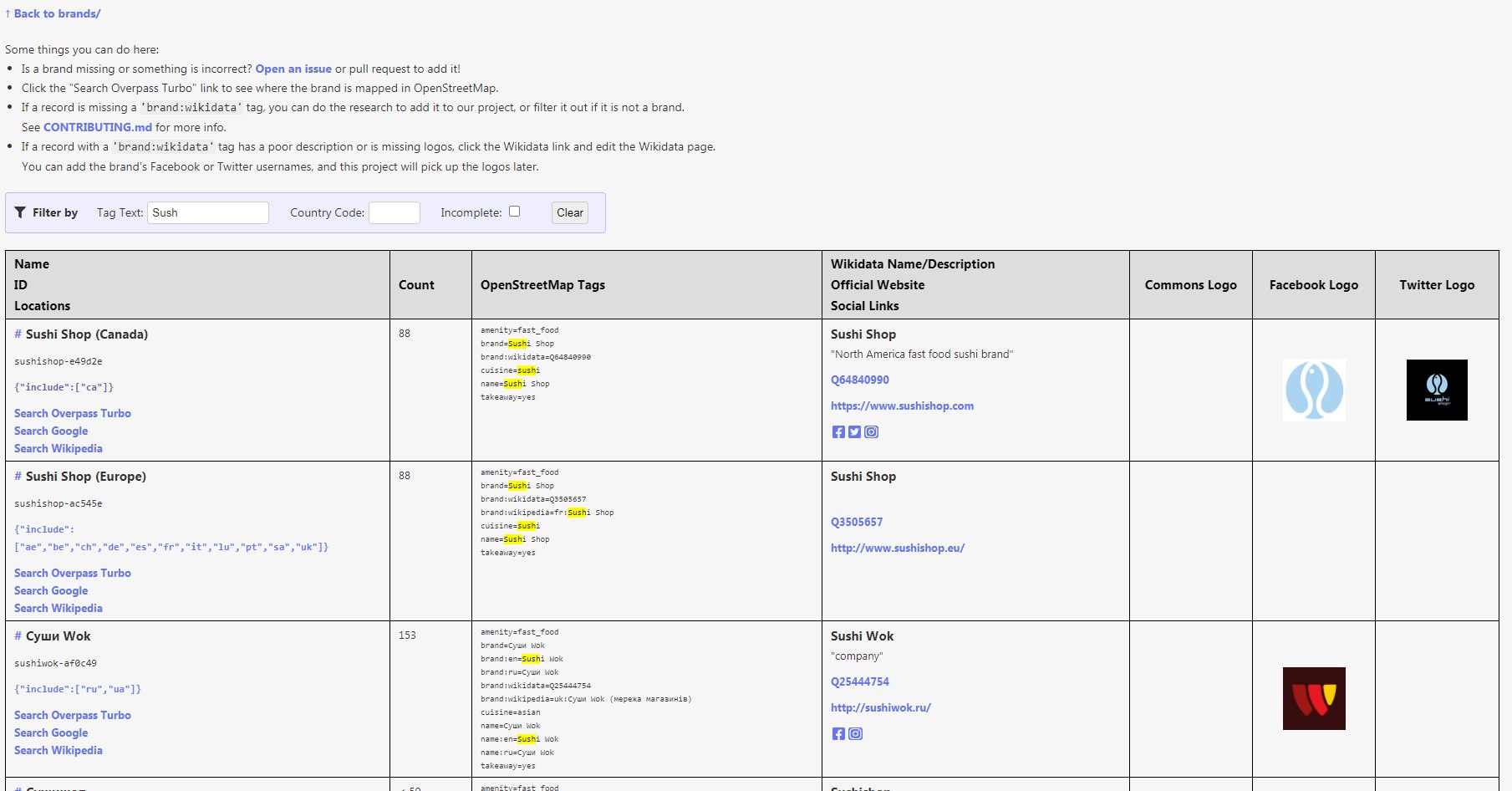Search Google for Суши Wok
Viewport: 1512px width, 791px height.
pyautogui.click(x=51, y=732)
